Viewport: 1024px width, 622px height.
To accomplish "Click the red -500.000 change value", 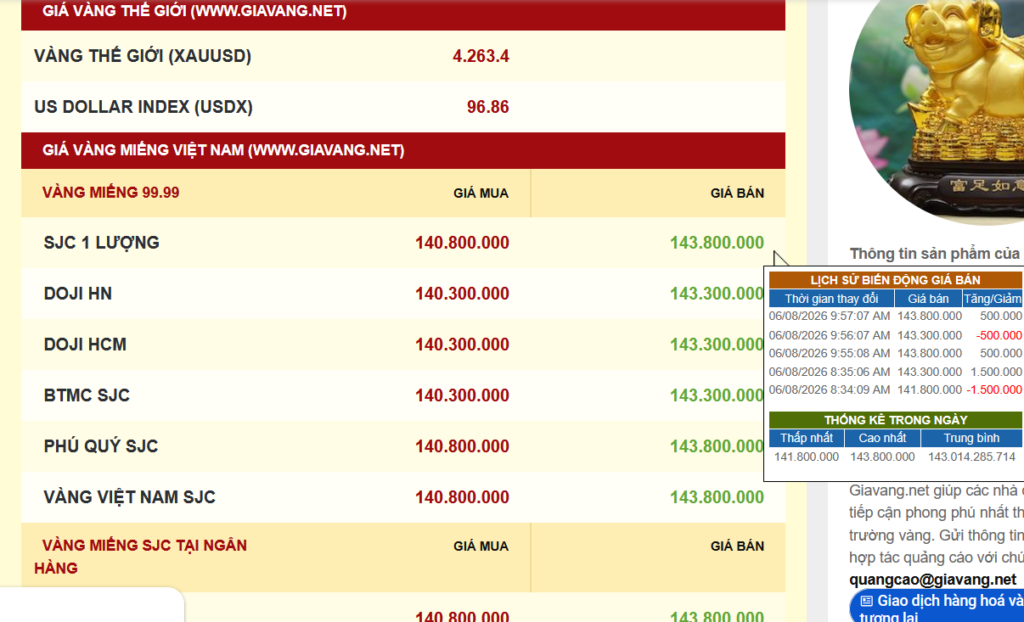I will (x=999, y=335).
